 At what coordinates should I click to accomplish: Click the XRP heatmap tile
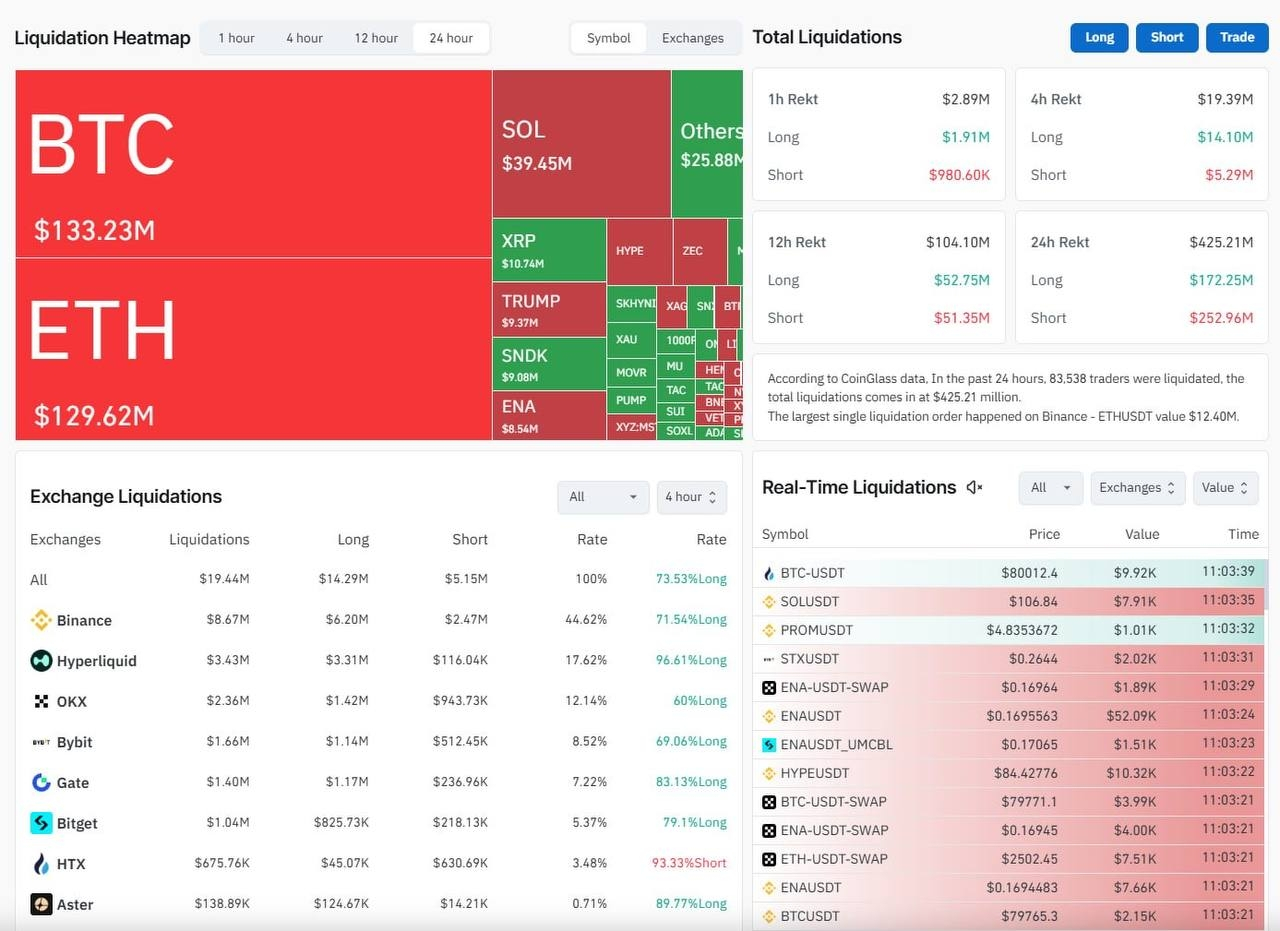tap(549, 250)
